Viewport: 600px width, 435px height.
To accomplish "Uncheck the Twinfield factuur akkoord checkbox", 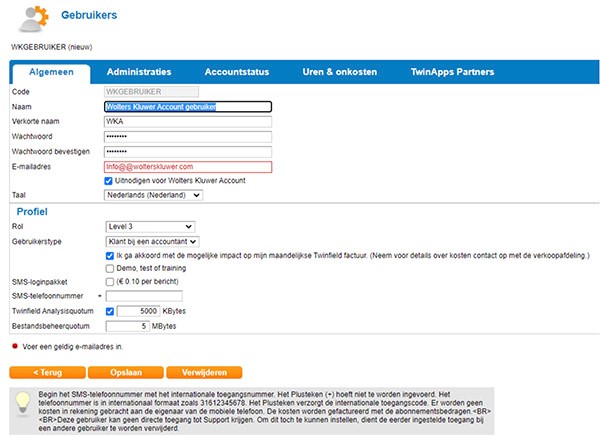I will pyautogui.click(x=110, y=256).
